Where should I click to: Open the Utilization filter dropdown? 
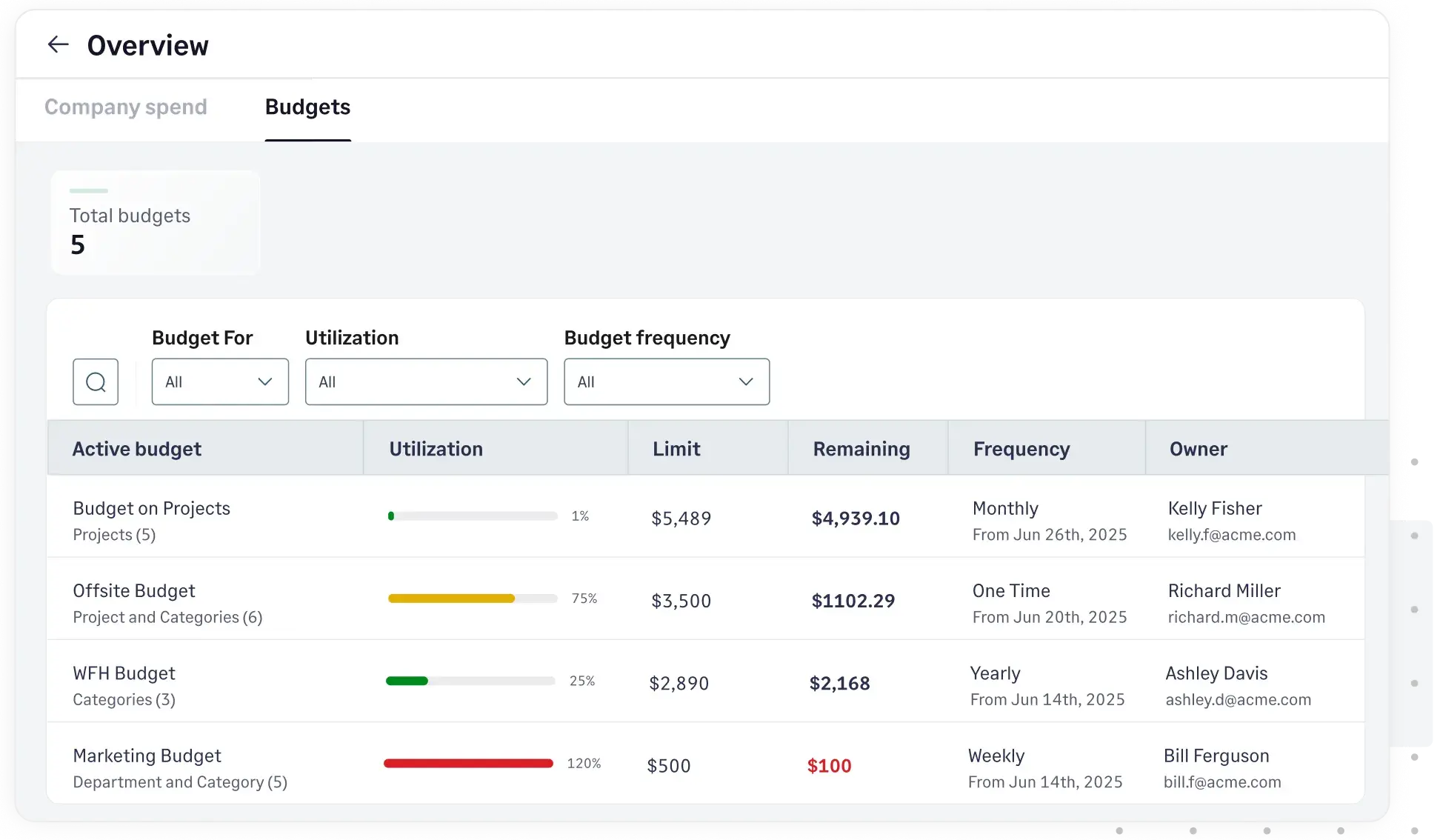coord(426,381)
